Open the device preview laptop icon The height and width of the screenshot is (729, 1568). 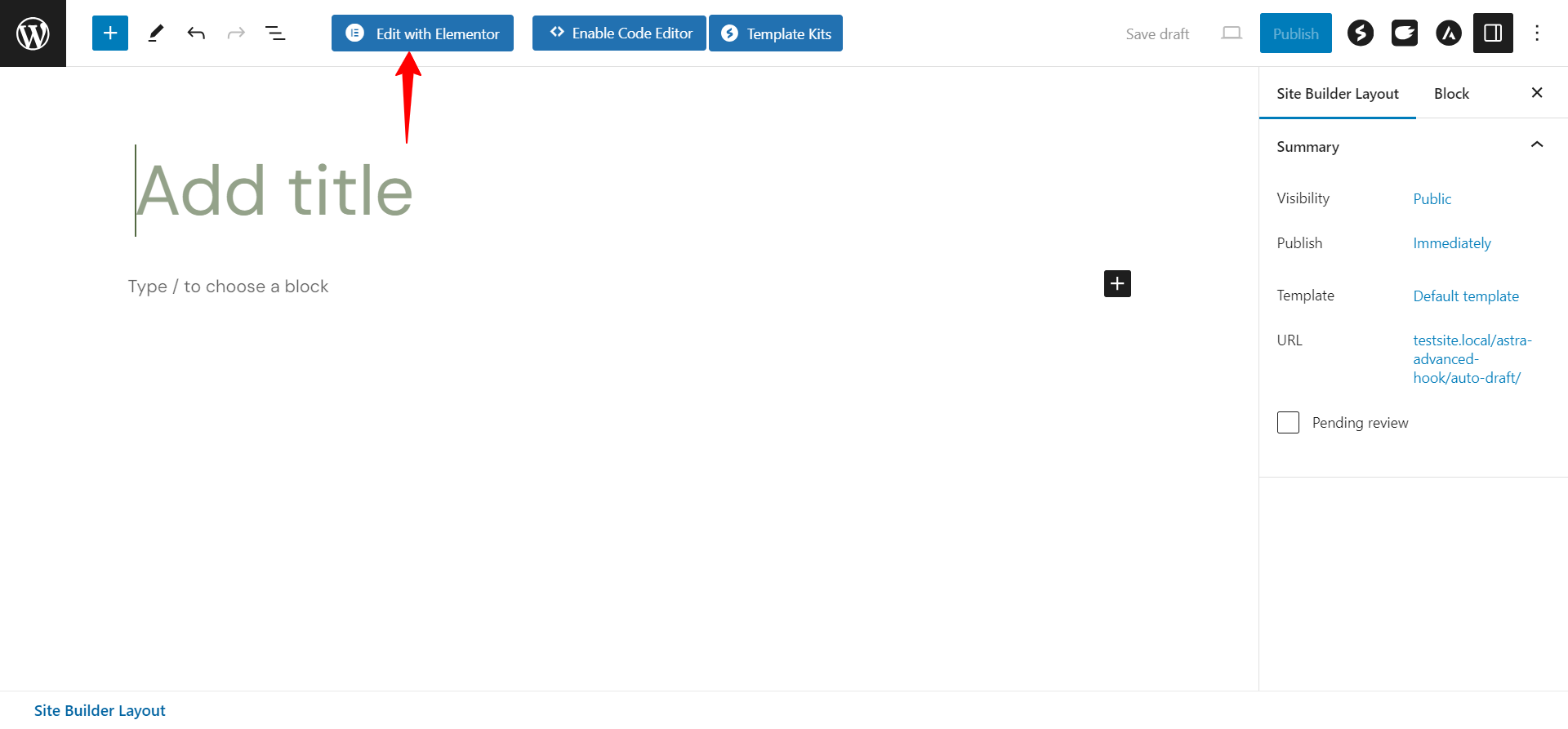click(x=1232, y=33)
